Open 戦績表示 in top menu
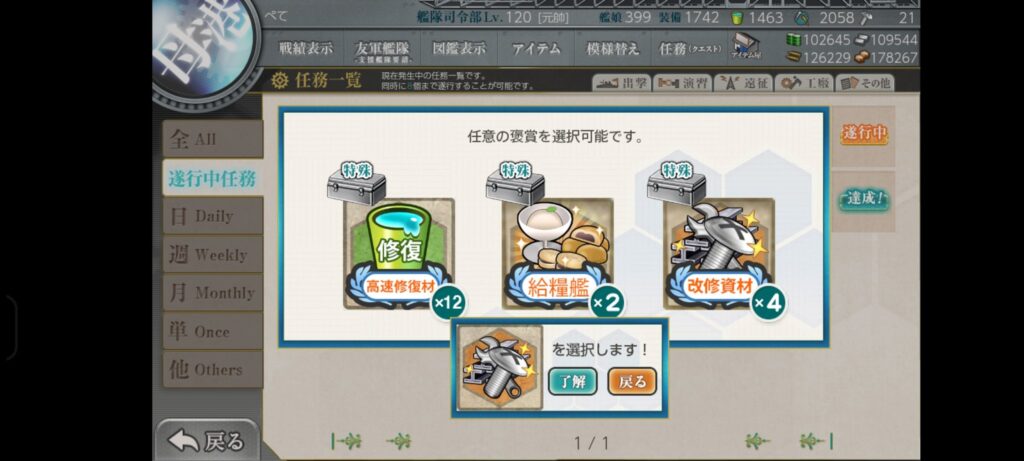Image resolution: width=1024 pixels, height=461 pixels. (x=305, y=48)
